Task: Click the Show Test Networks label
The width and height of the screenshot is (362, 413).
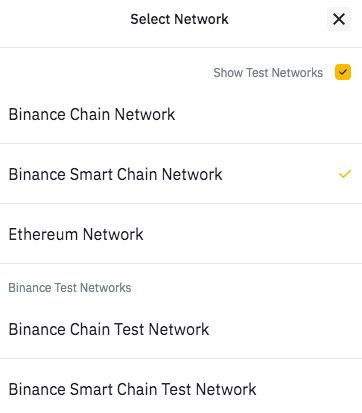Action: point(268,72)
